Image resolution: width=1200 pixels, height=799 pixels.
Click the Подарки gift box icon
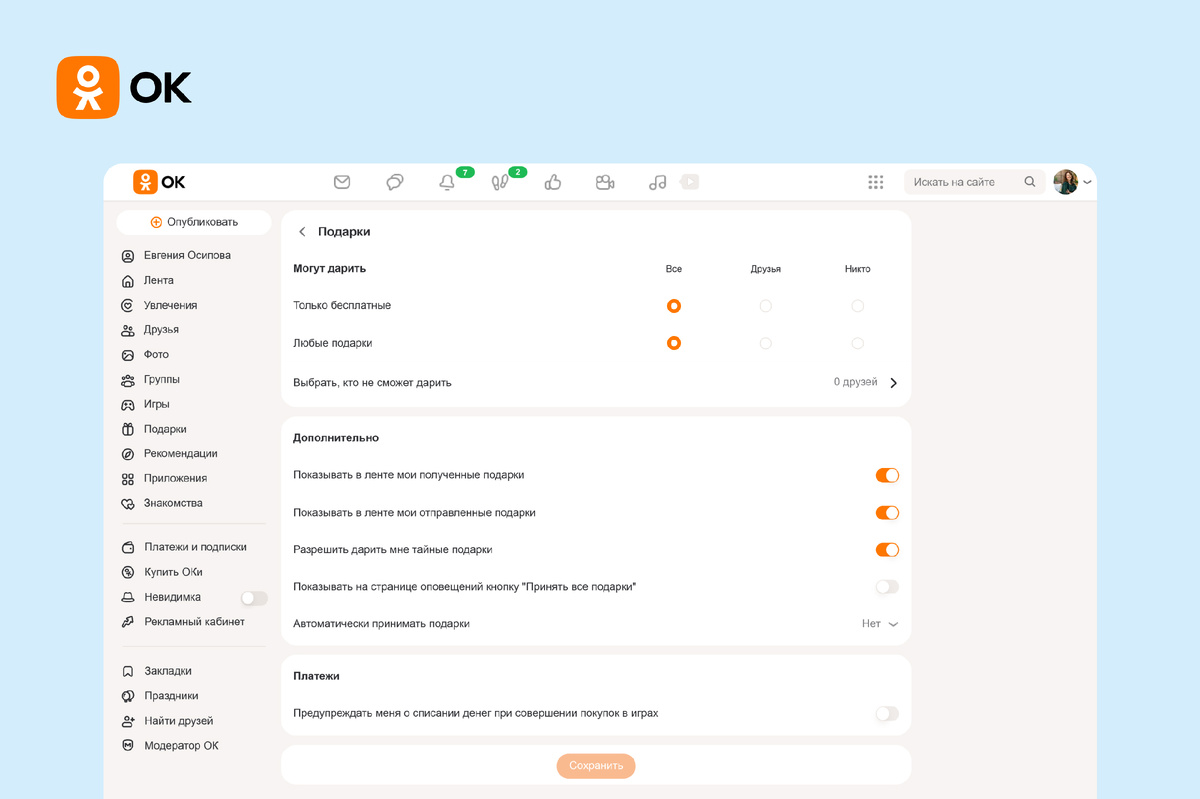pyautogui.click(x=127, y=429)
